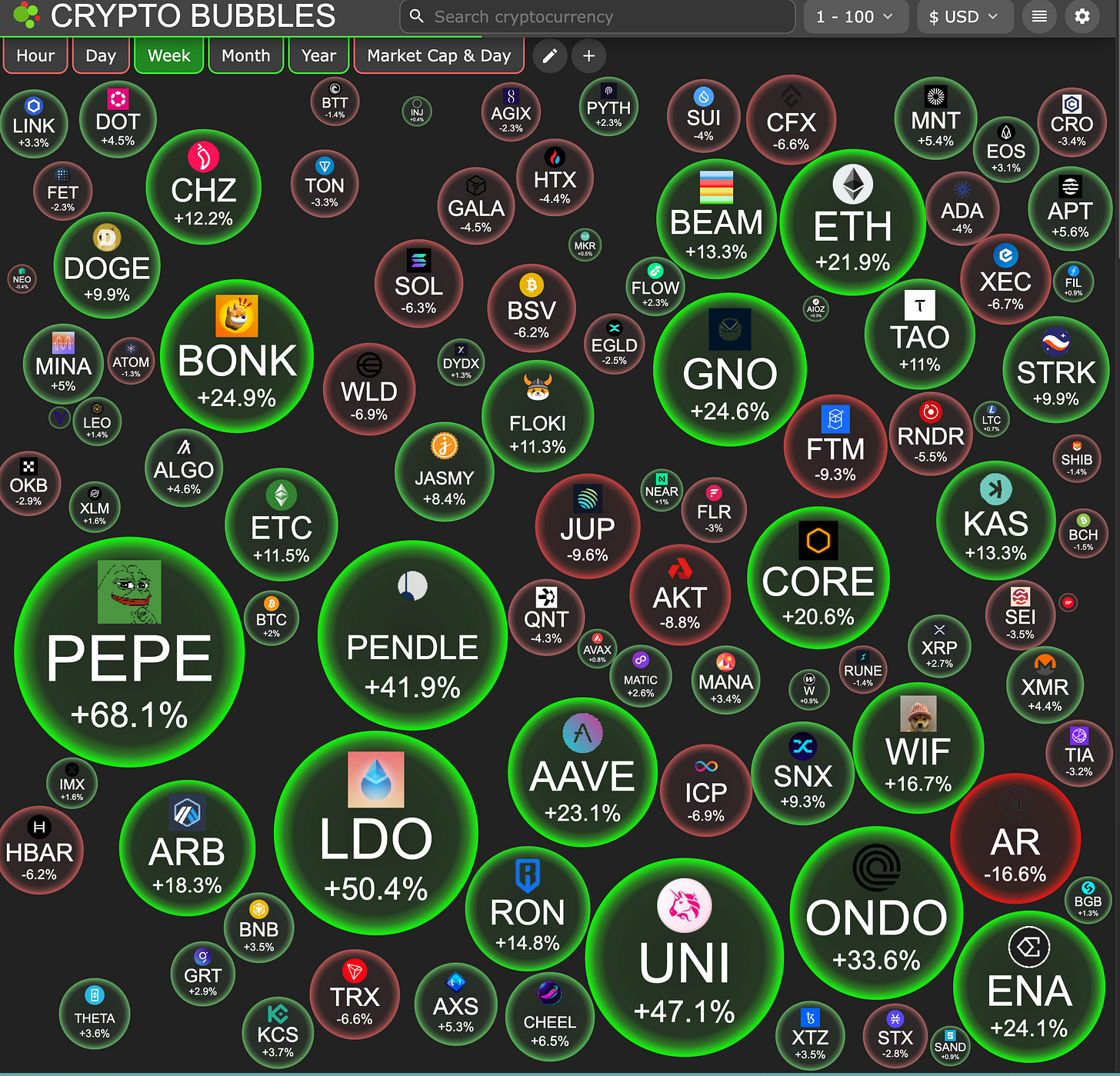Select the ONDO bubble

(x=876, y=912)
